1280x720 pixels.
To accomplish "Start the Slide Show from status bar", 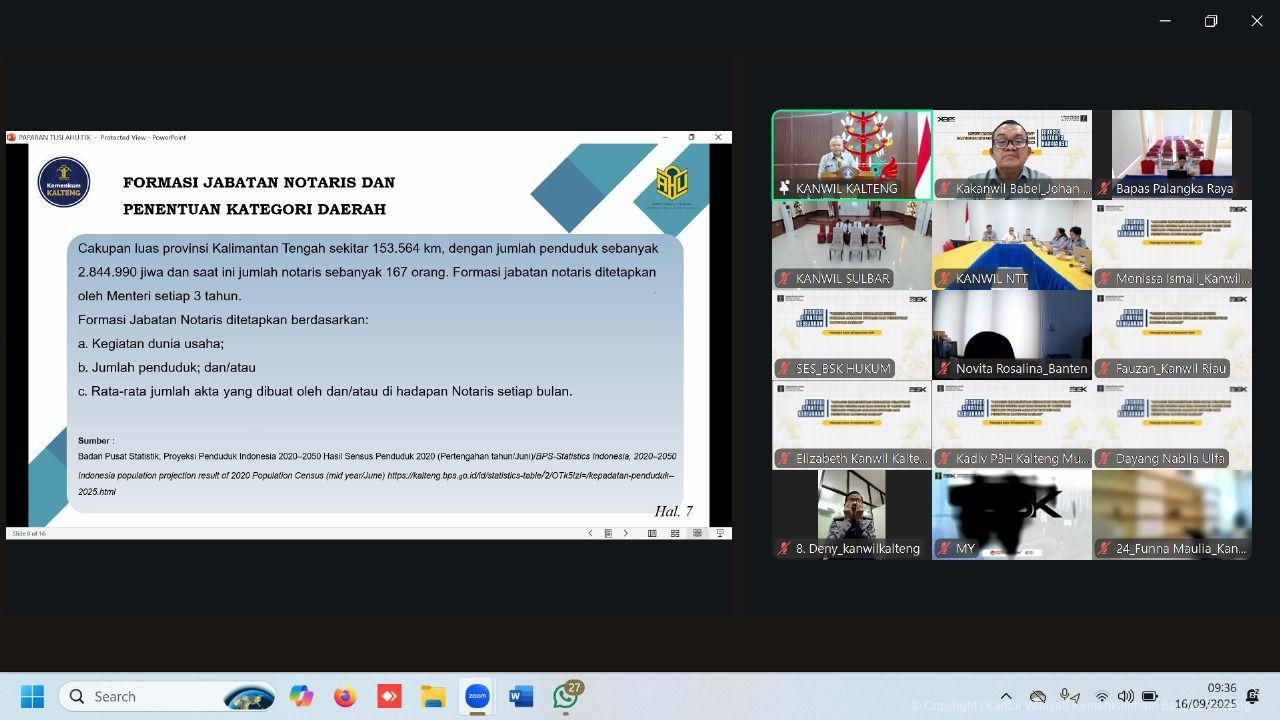I will click(719, 533).
